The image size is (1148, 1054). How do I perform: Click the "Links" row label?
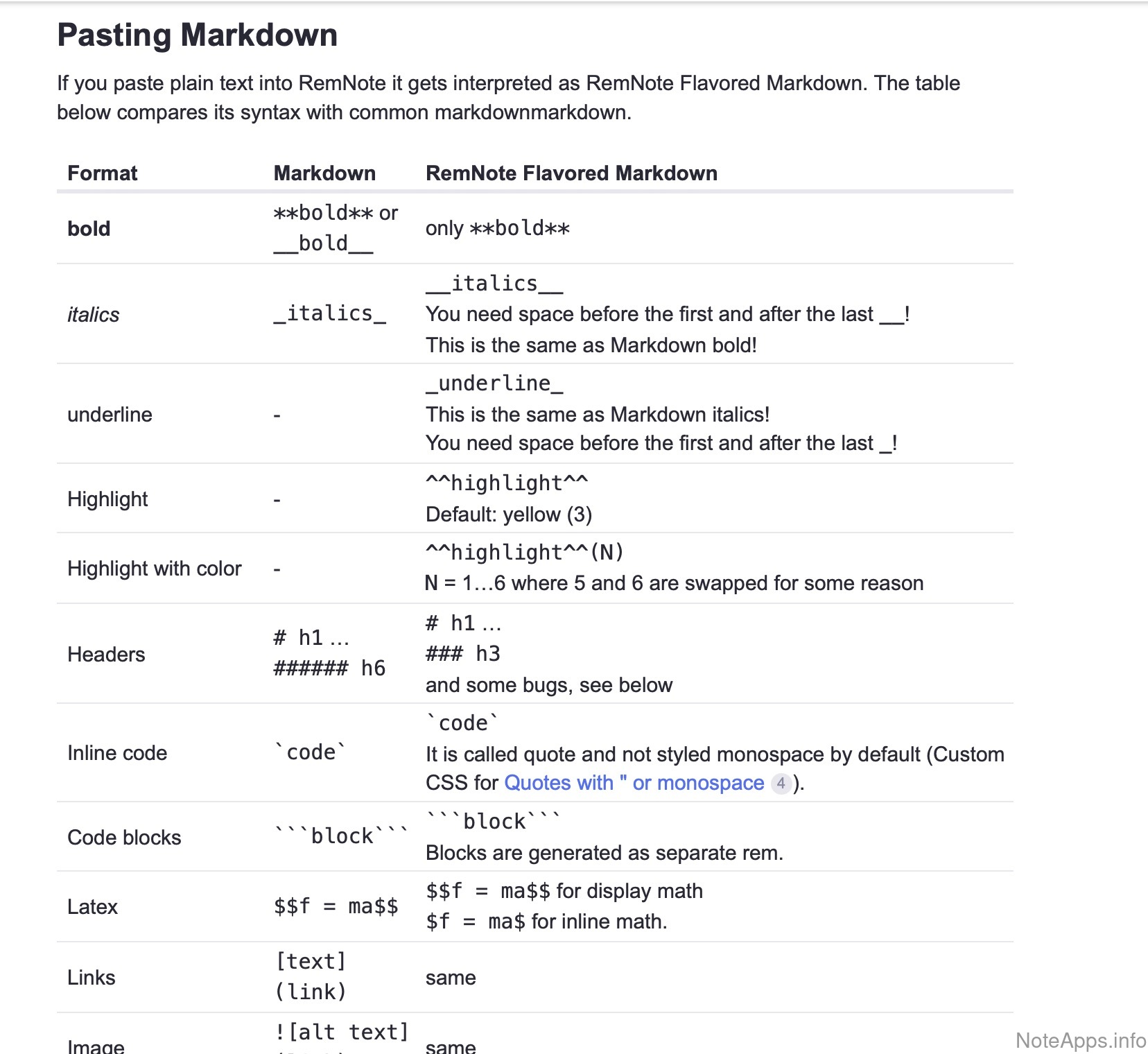[x=91, y=978]
